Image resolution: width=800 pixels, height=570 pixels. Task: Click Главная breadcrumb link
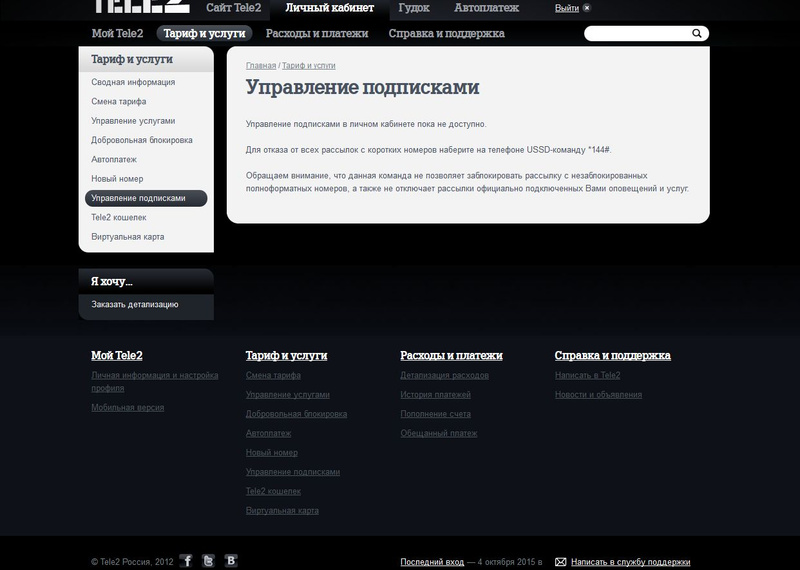pos(261,65)
